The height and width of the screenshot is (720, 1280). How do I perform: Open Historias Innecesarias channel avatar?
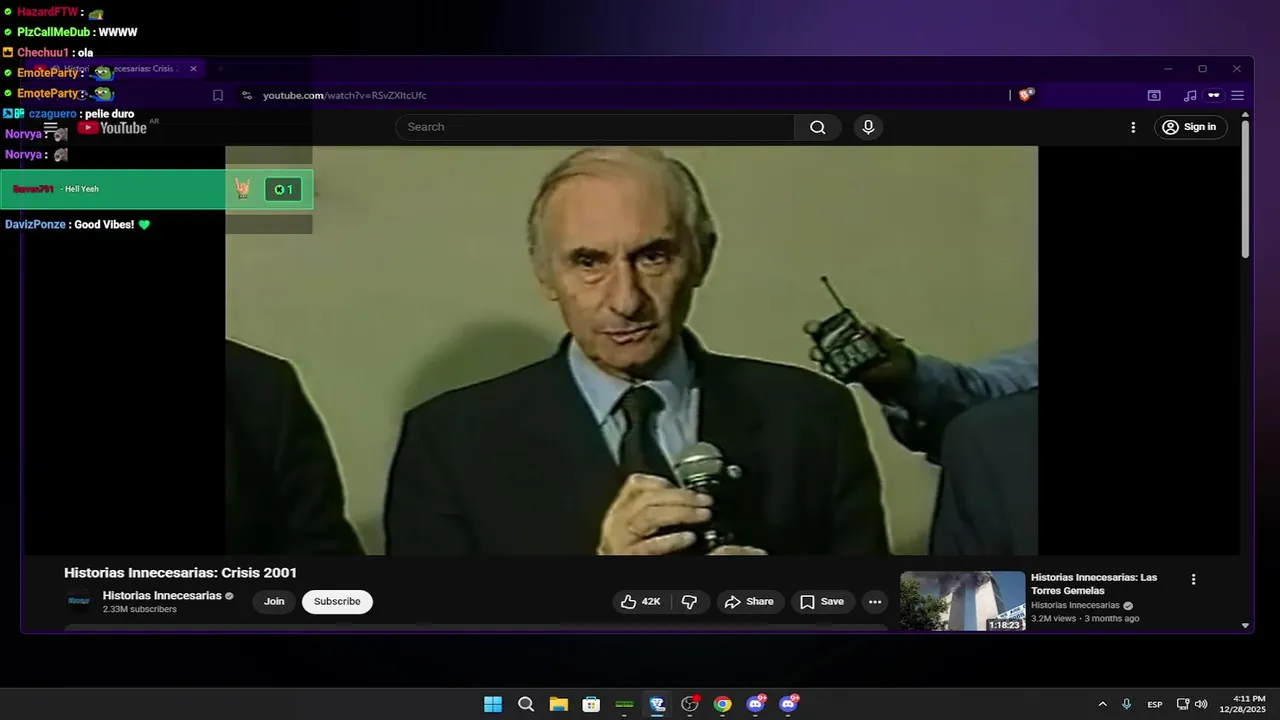79,601
